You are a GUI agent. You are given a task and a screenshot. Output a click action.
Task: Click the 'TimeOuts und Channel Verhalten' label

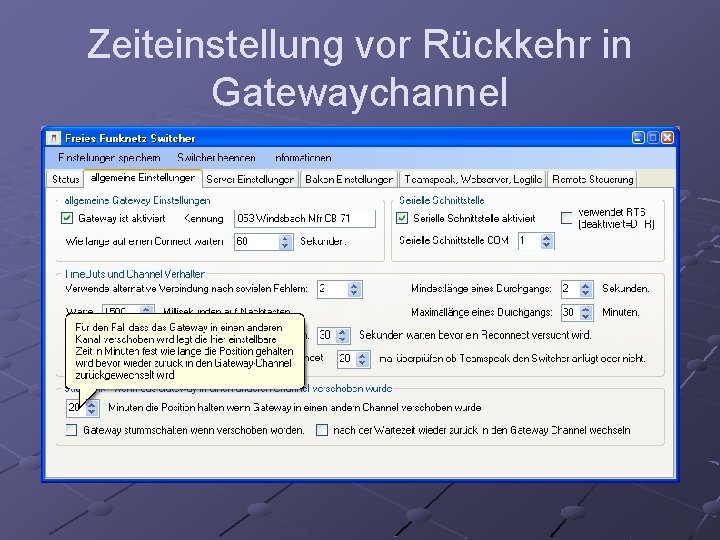(135, 274)
